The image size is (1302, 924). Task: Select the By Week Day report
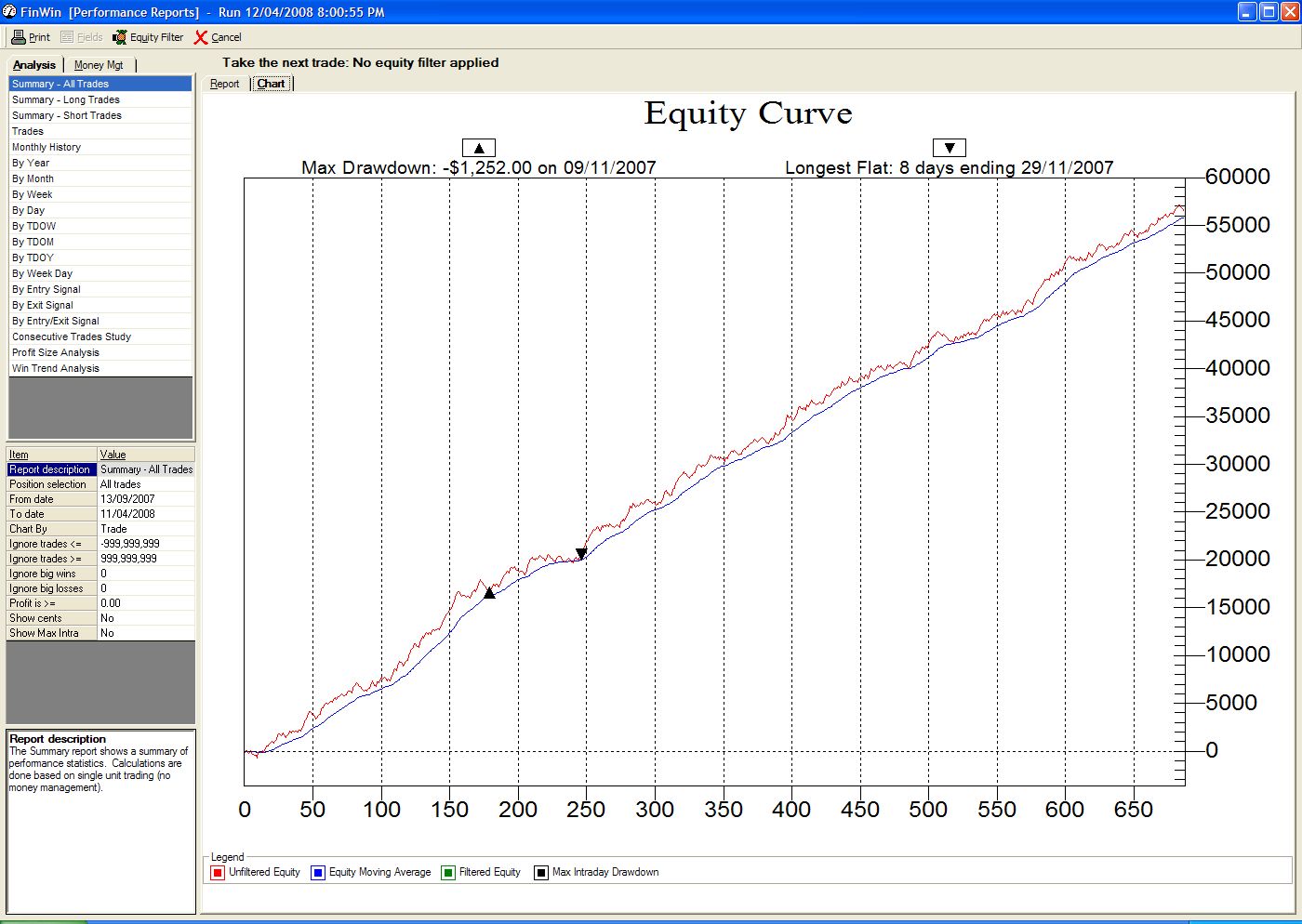[x=100, y=273]
